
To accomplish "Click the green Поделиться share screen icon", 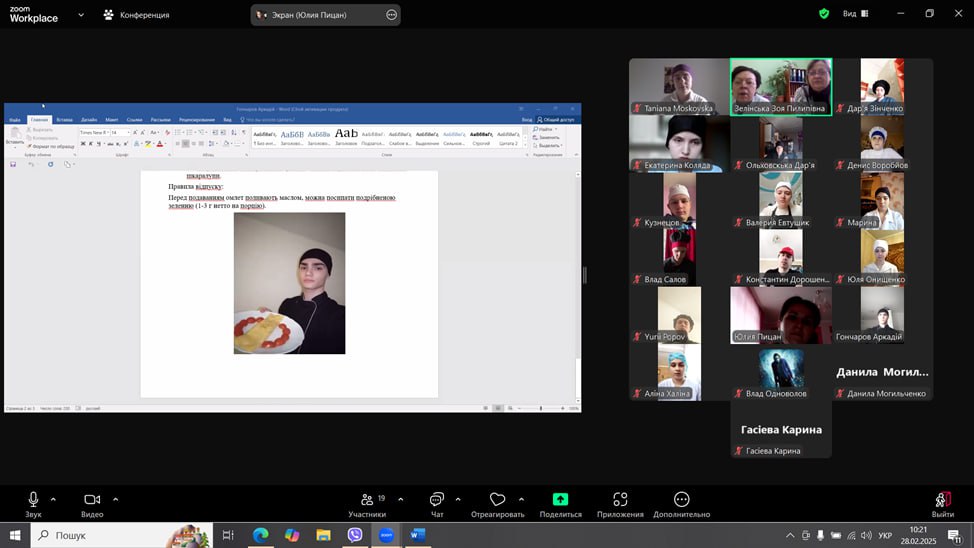I will (x=560, y=504).
